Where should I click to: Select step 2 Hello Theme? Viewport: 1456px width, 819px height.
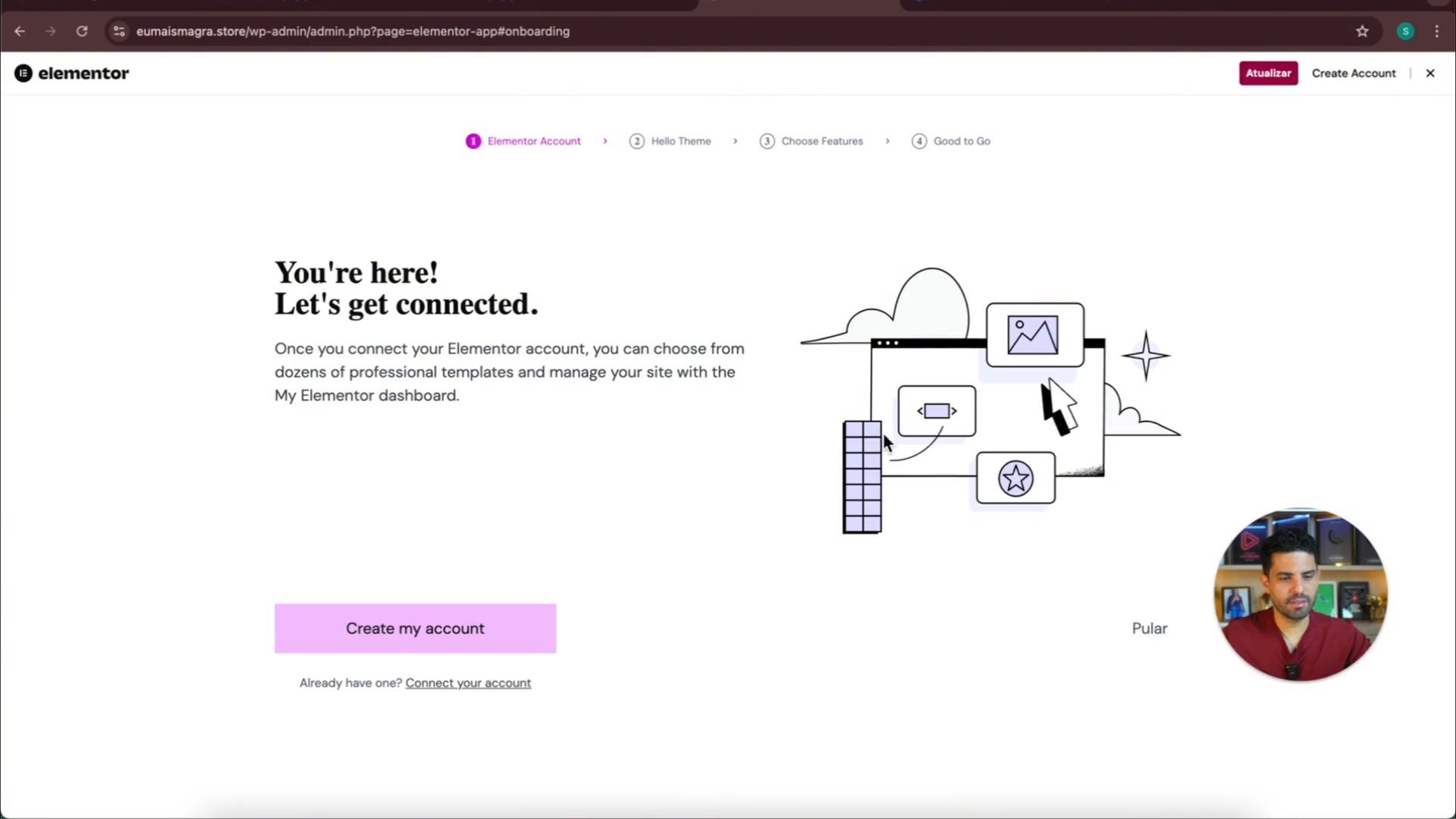coord(670,141)
